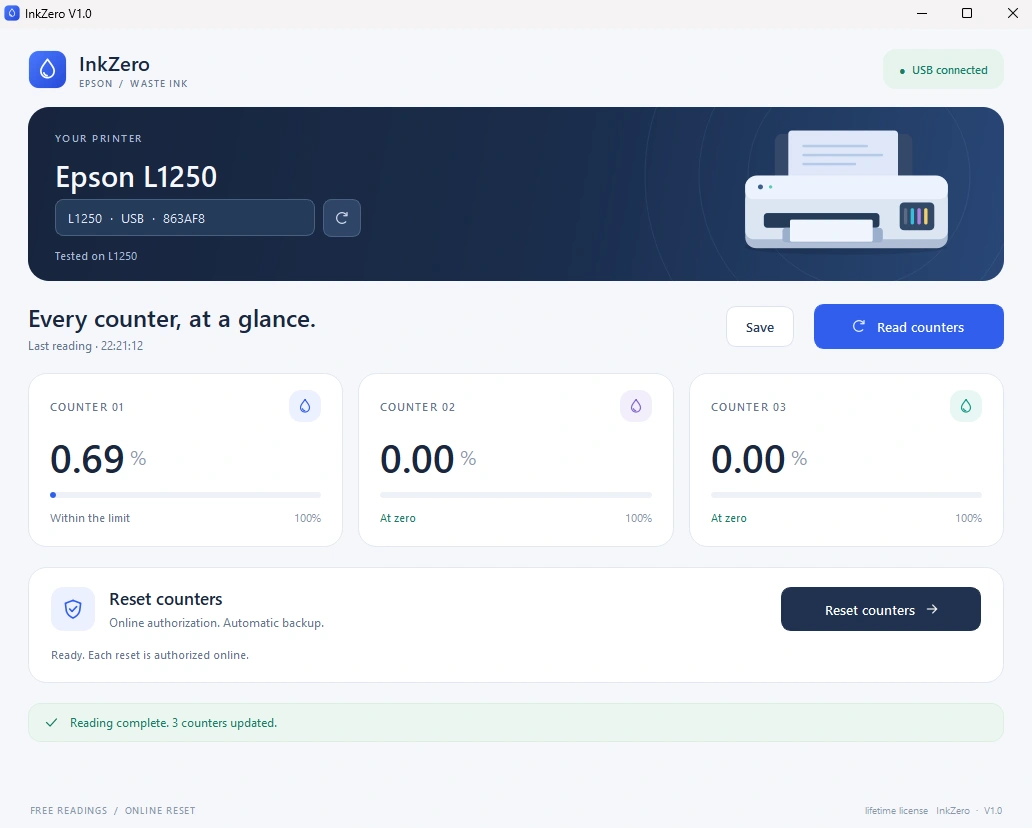Viewport: 1032px width, 828px height.
Task: Click the 'Reset counters' section heading
Action: 166,599
